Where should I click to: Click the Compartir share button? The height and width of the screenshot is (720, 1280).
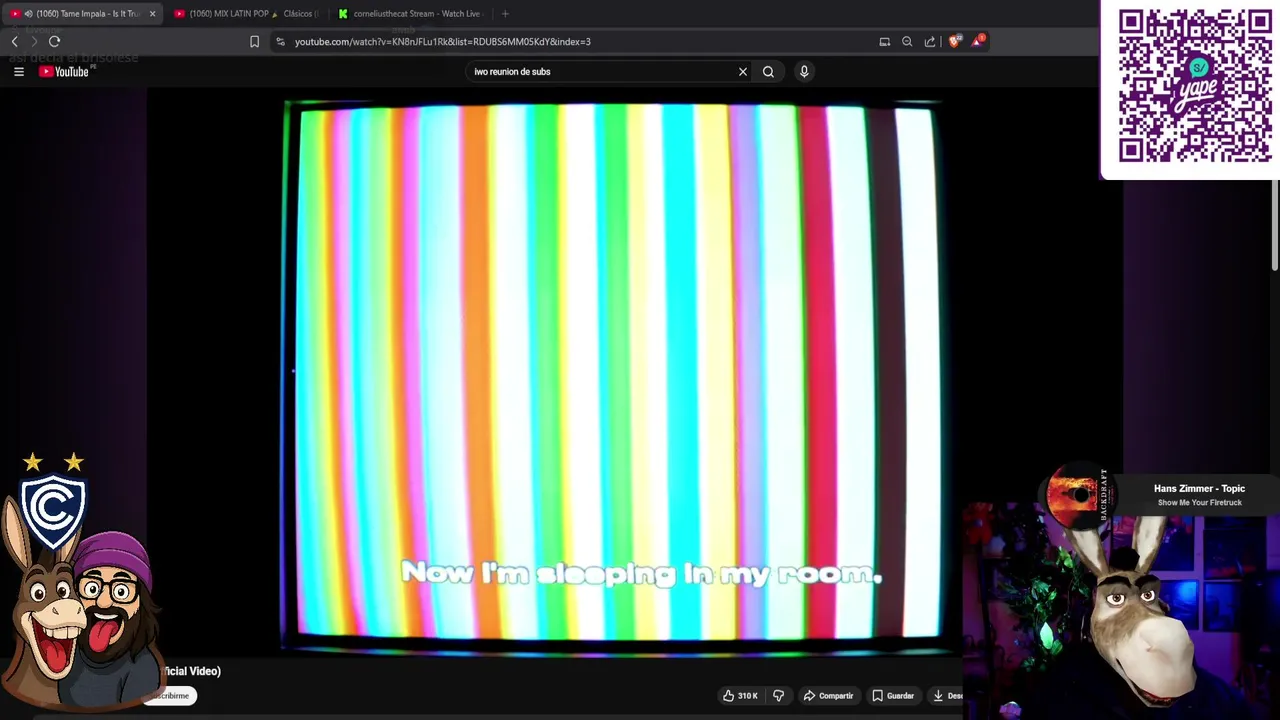coord(828,696)
